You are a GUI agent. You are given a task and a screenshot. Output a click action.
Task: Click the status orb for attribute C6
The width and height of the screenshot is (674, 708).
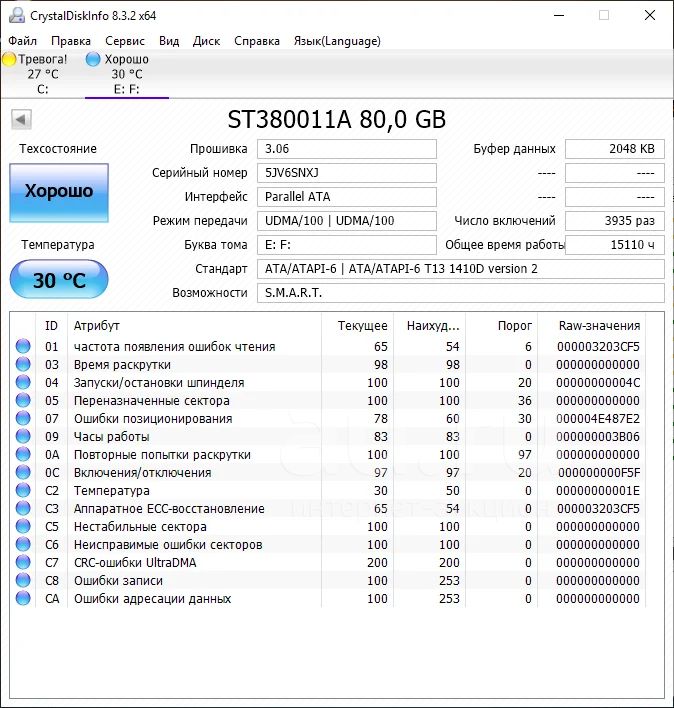(x=23, y=545)
